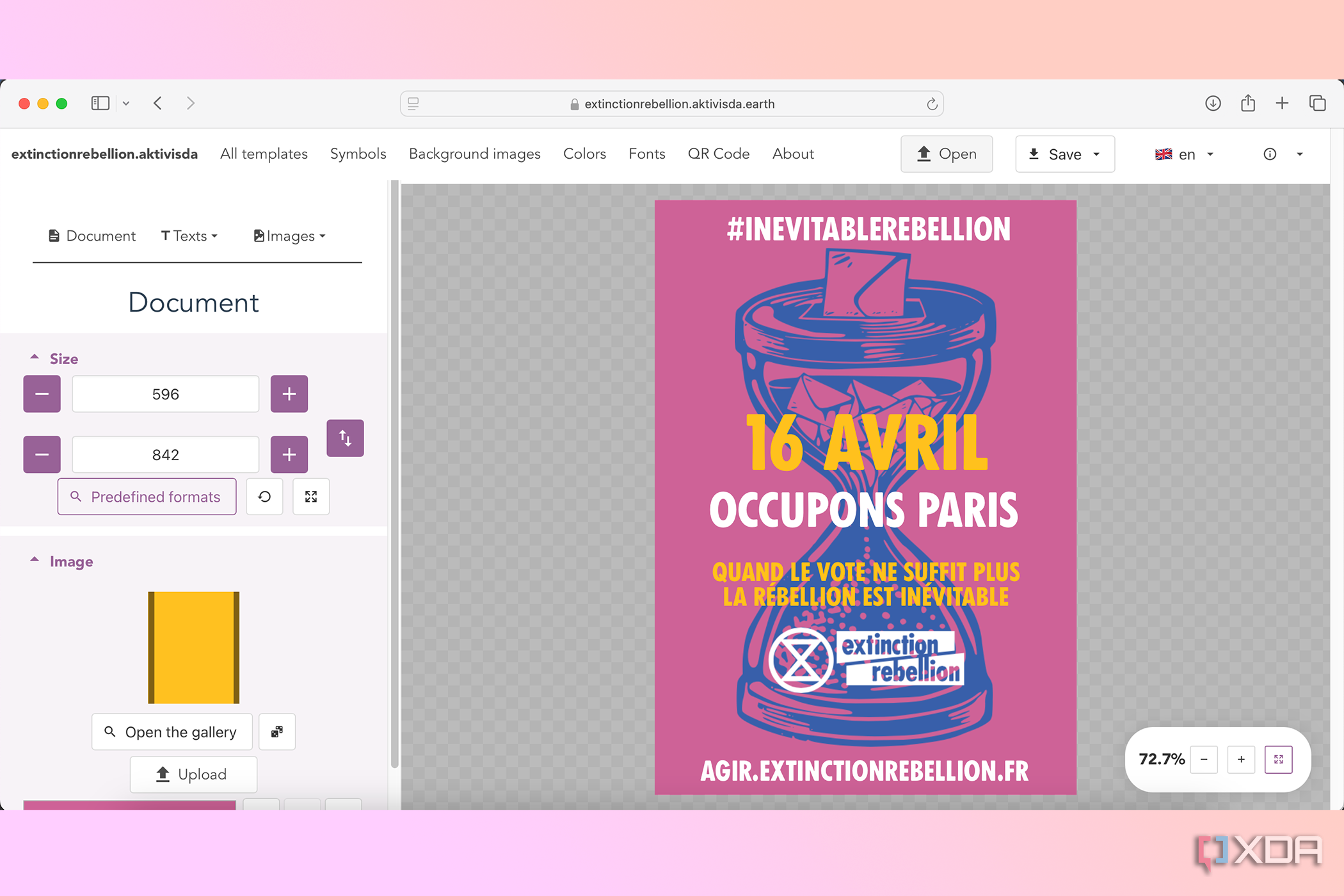Open the Colors page
The image size is (1344, 896).
(x=584, y=154)
